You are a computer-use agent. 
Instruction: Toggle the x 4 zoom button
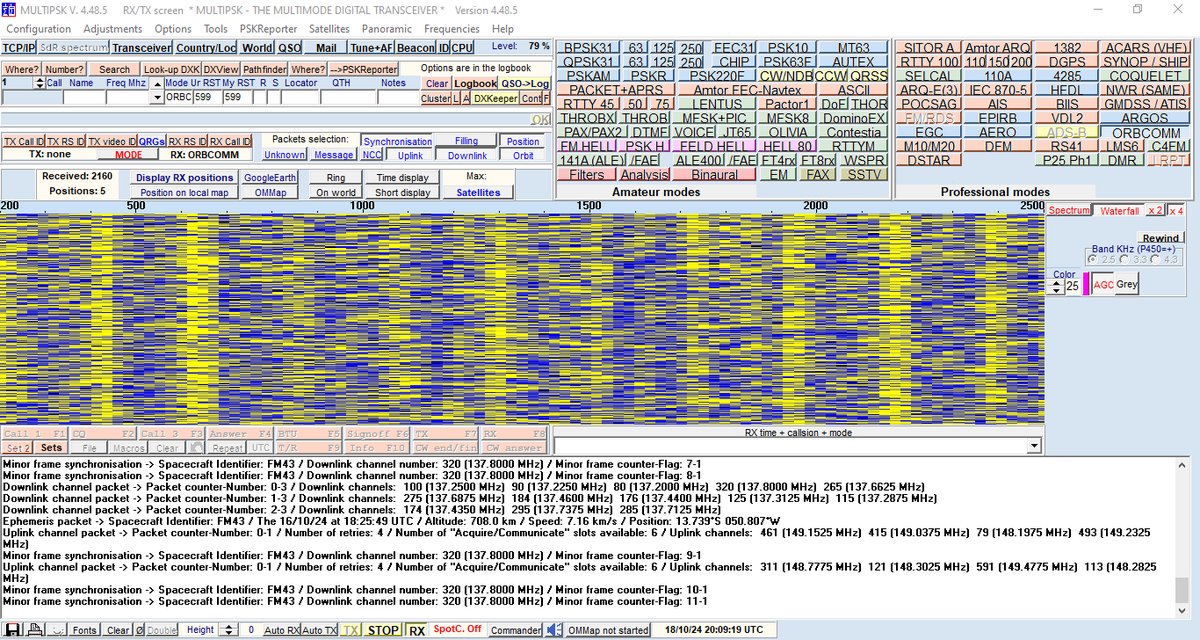[x=1177, y=210]
